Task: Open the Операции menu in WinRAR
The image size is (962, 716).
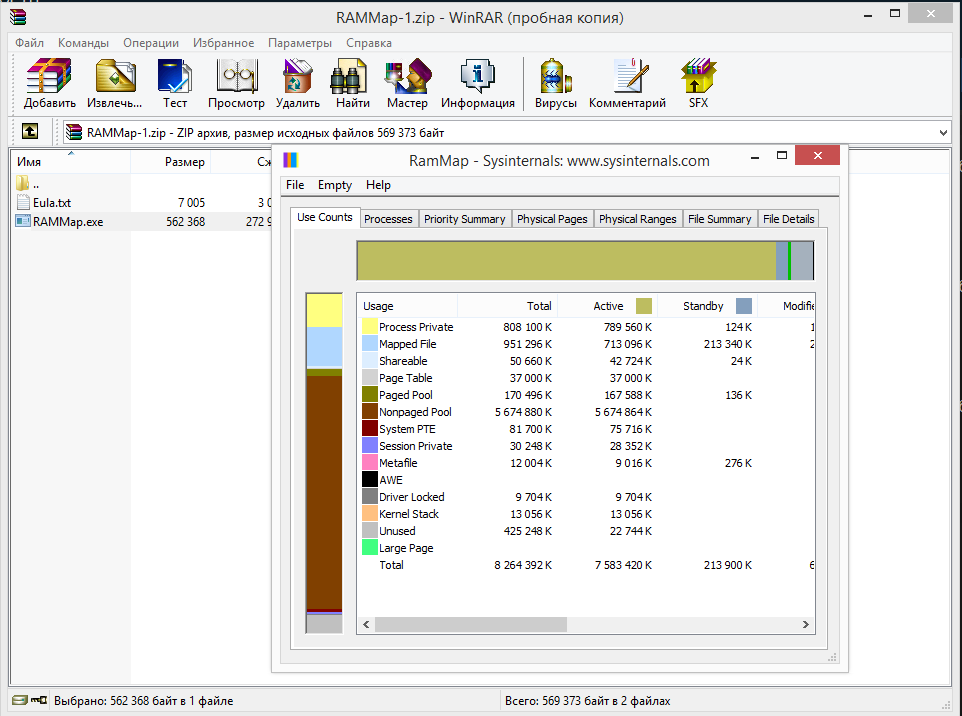Action: click(x=151, y=43)
